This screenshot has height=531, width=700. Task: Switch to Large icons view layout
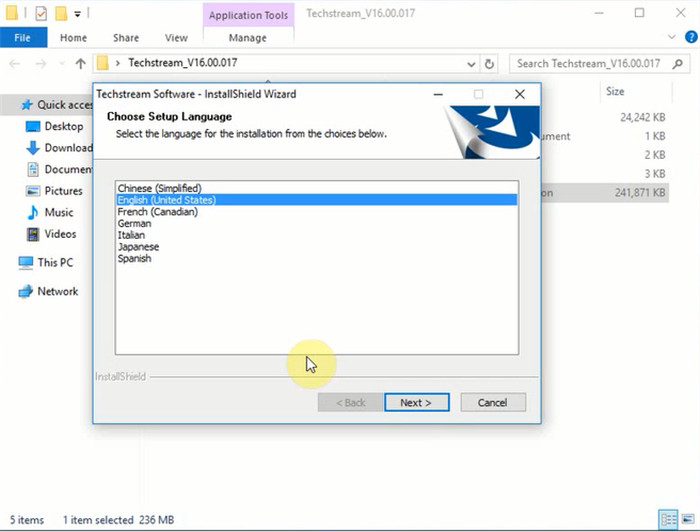tap(688, 519)
